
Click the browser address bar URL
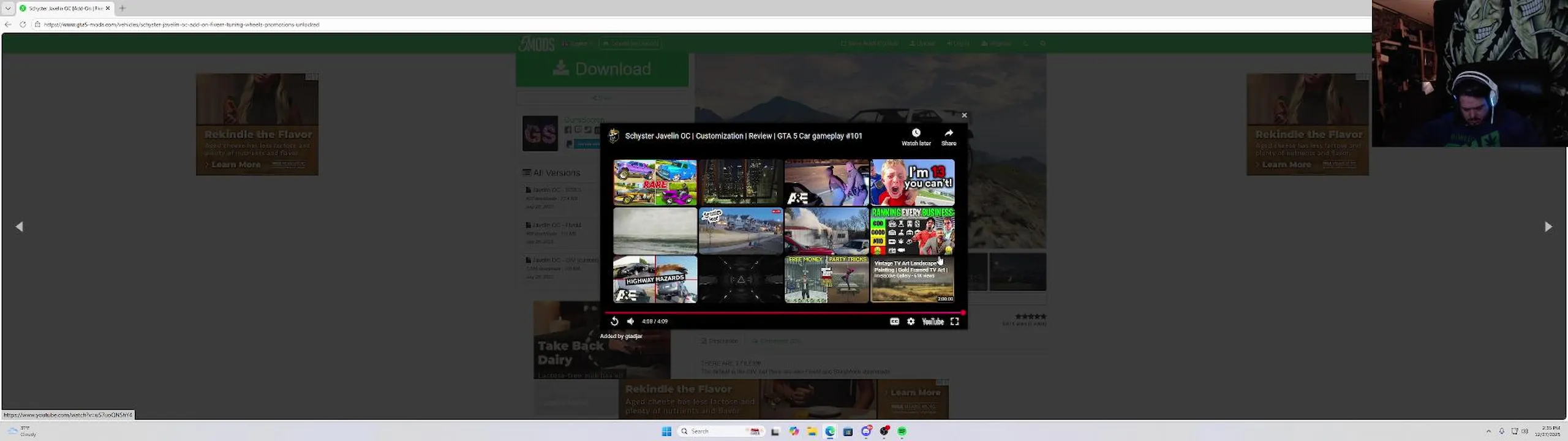click(x=181, y=24)
